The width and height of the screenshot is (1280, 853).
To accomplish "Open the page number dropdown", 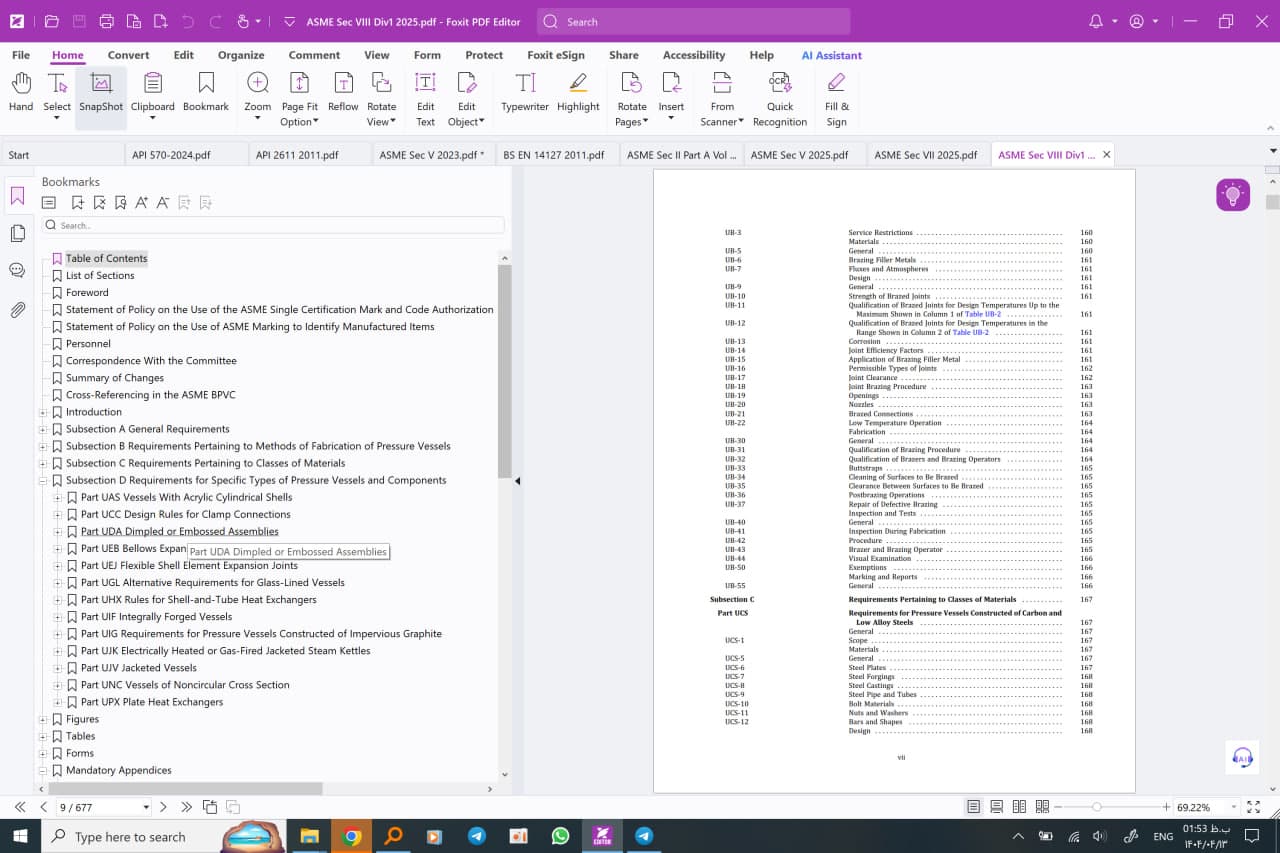I will pyautogui.click(x=146, y=807).
